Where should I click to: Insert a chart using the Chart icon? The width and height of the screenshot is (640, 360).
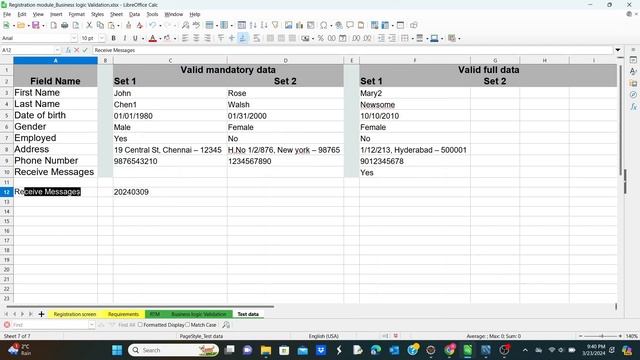tap(300, 25)
